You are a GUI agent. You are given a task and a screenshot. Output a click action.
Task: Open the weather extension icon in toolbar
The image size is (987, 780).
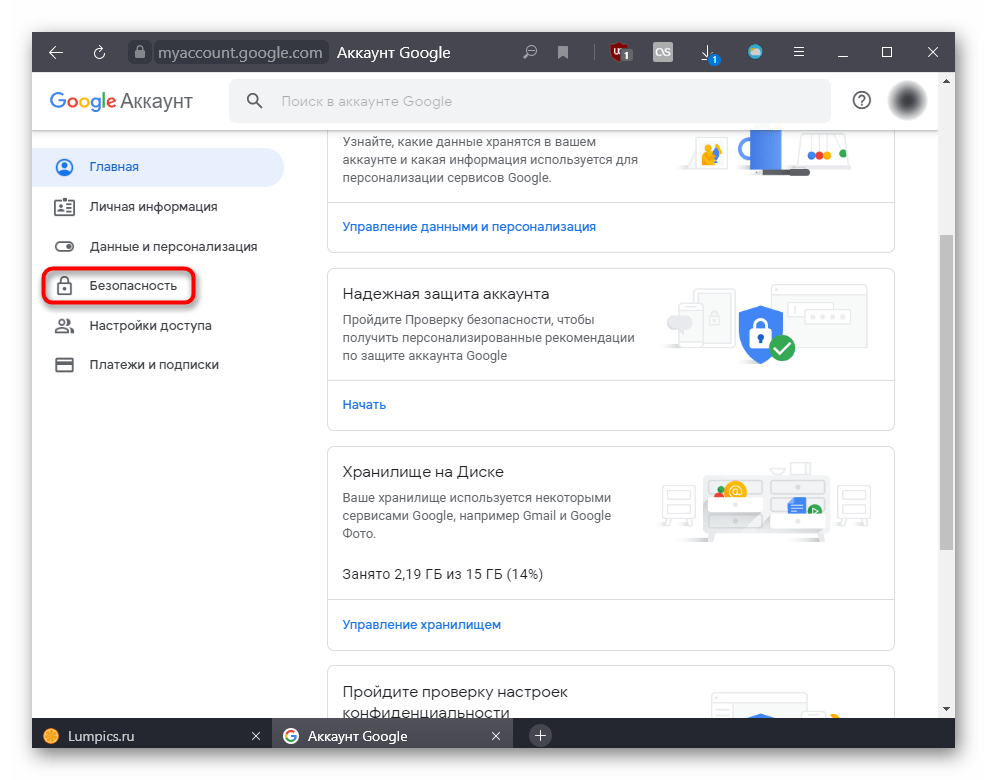[755, 53]
